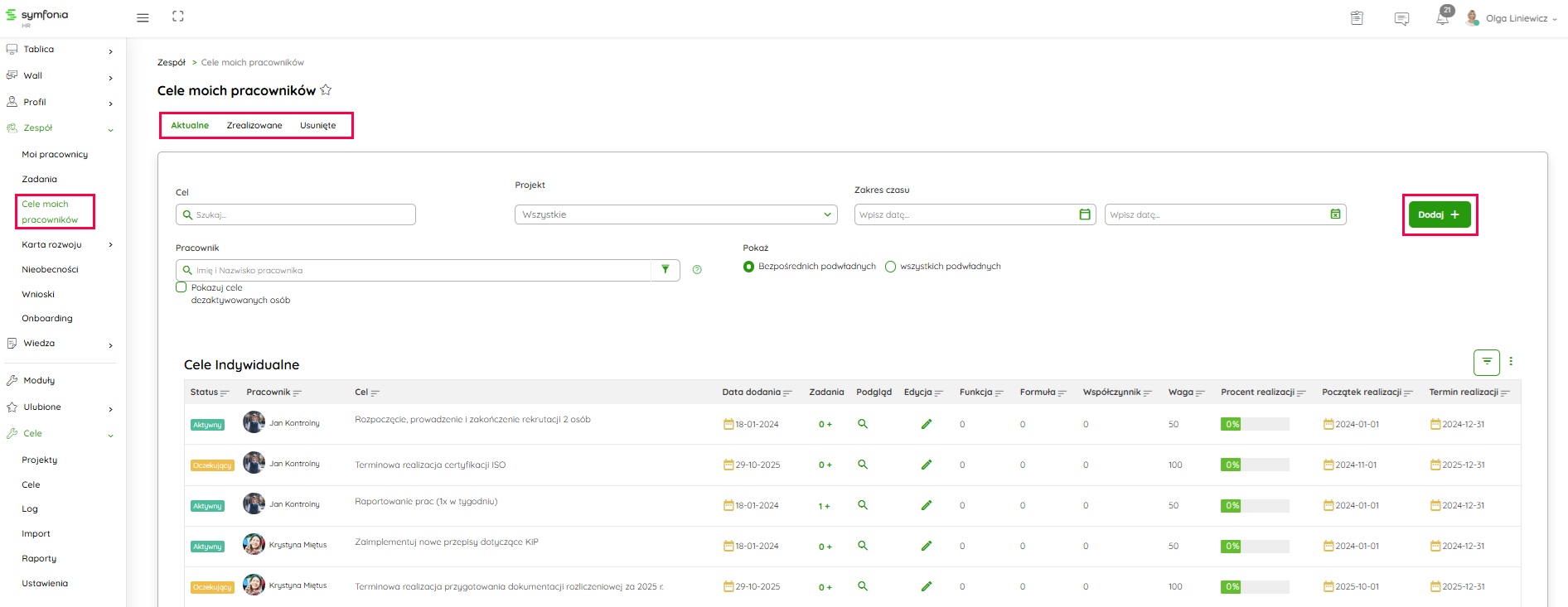Select wszystkich podwładnych radio option

pyautogui.click(x=891, y=267)
